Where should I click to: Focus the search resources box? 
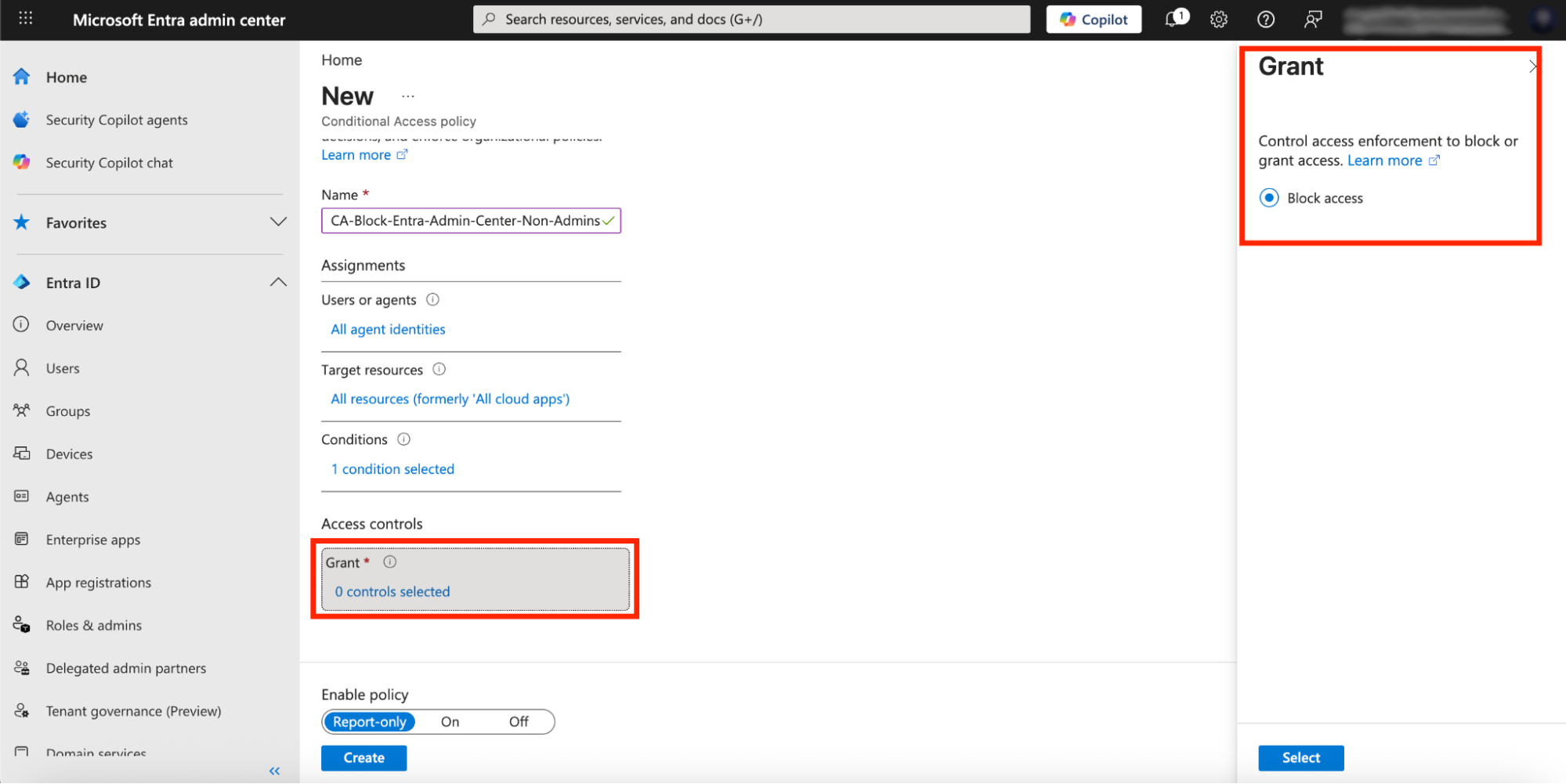coord(751,20)
